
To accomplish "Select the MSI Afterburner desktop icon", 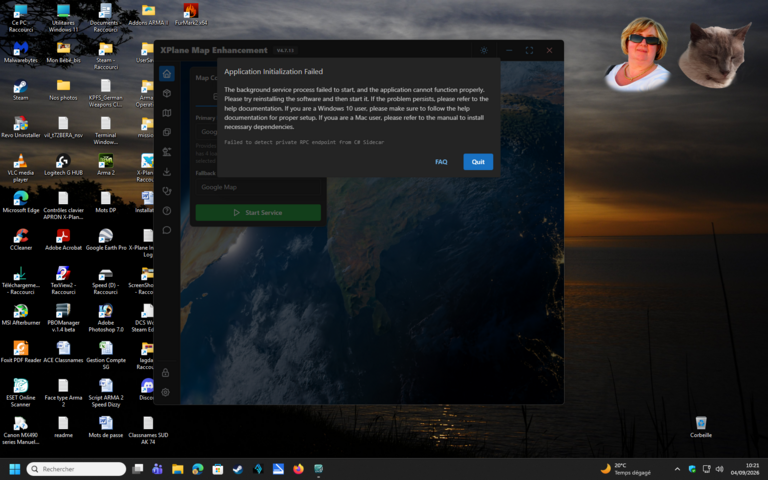I will (21, 315).
